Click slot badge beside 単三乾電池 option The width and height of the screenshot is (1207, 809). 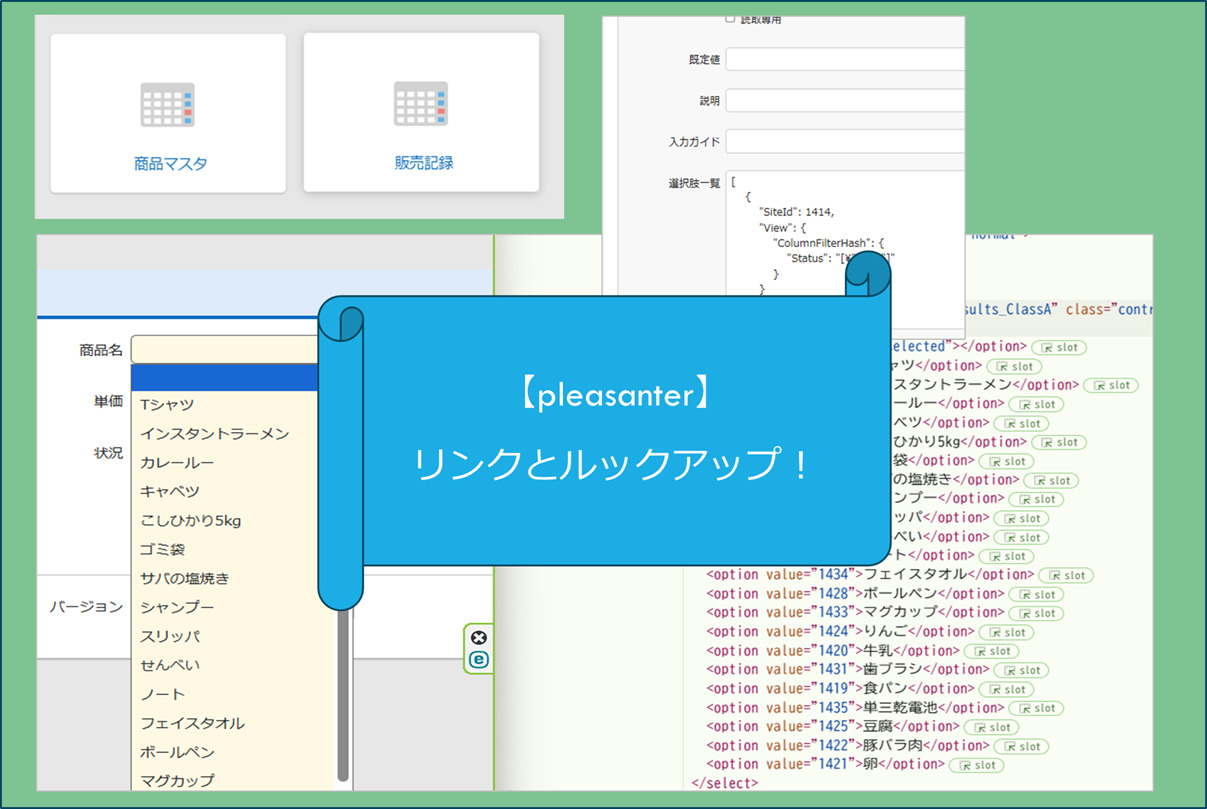1034,708
